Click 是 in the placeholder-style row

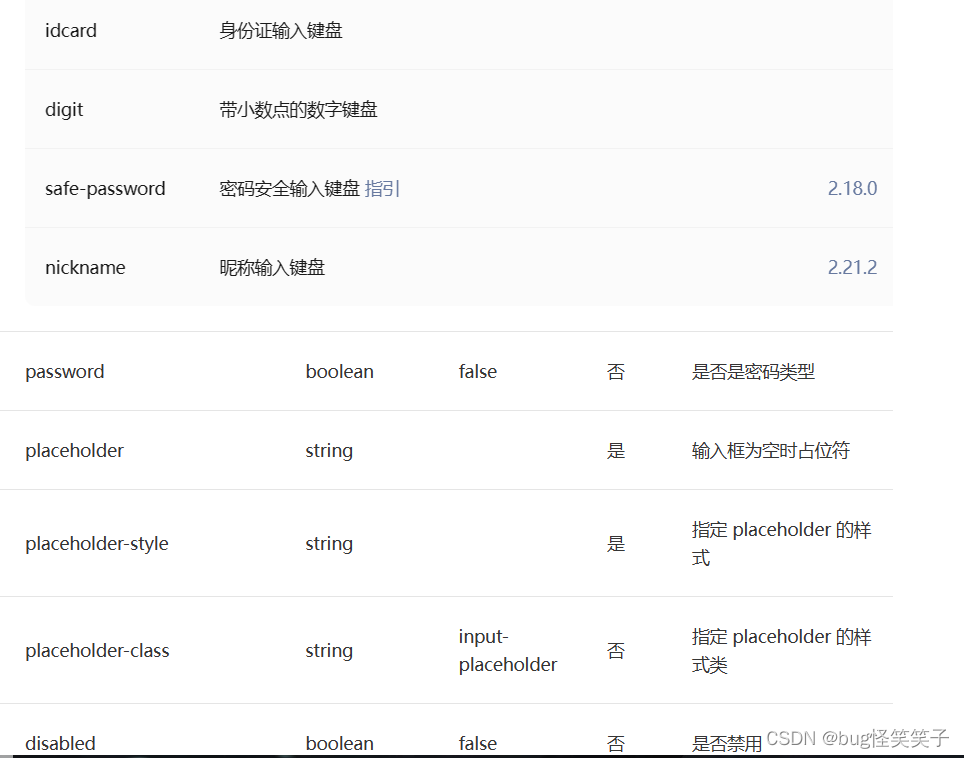(615, 543)
